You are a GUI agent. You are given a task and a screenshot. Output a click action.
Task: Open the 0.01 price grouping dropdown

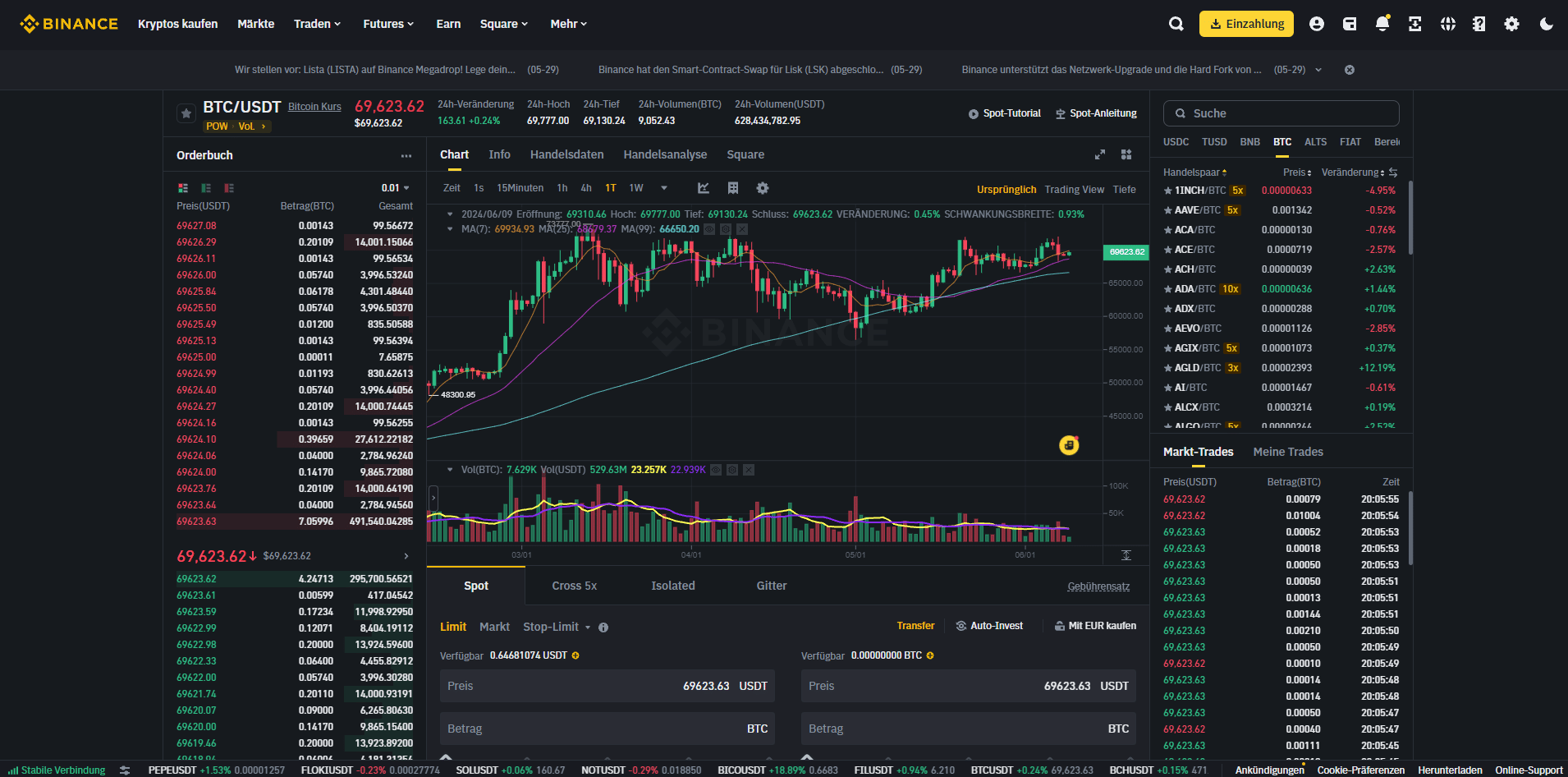[396, 188]
